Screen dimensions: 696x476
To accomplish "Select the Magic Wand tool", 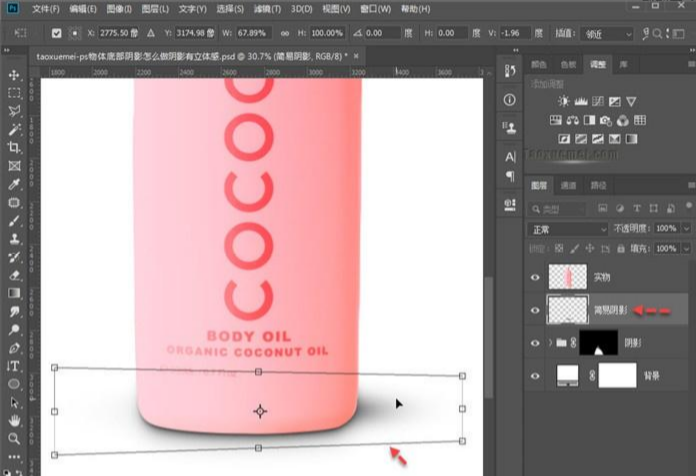I will [x=14, y=129].
